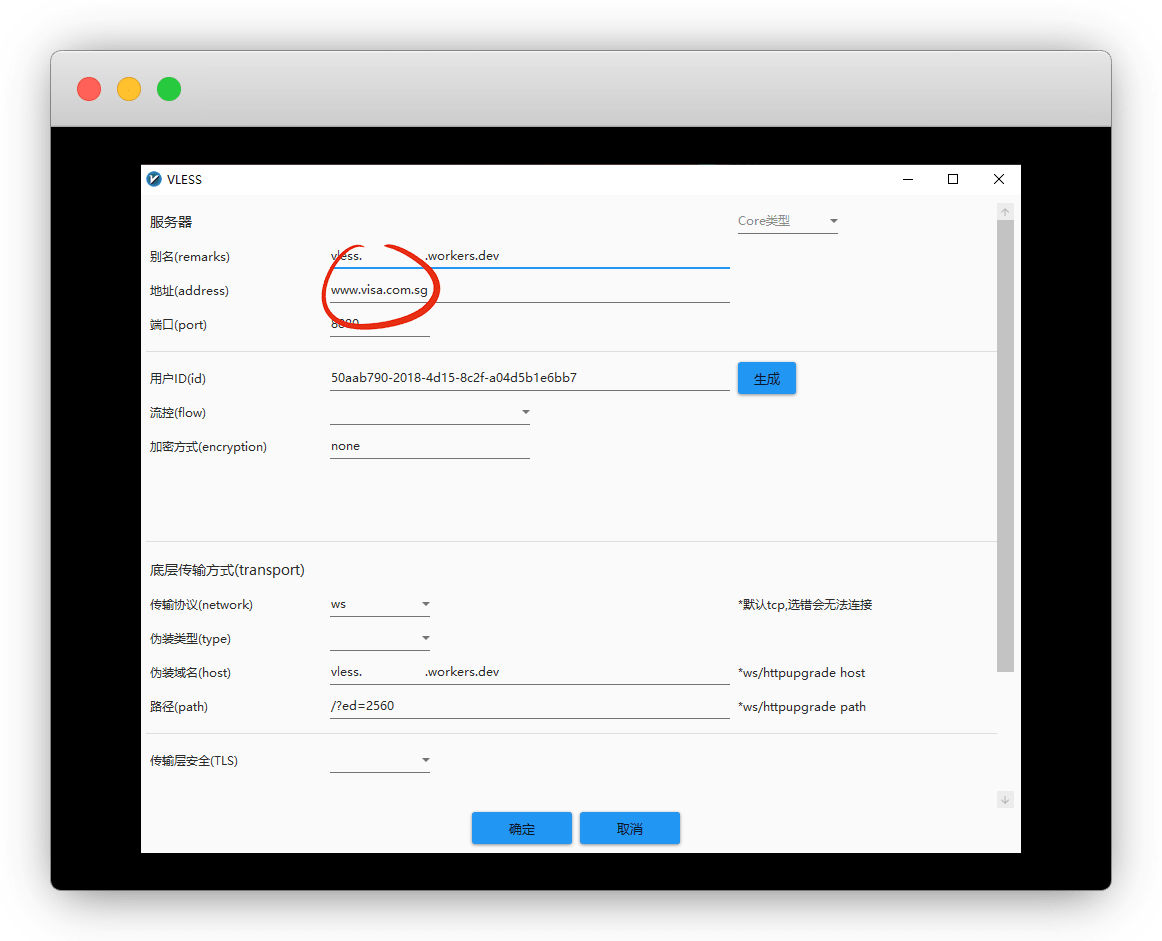Open the 传输协议(network) dropdown showing ws

(x=380, y=604)
